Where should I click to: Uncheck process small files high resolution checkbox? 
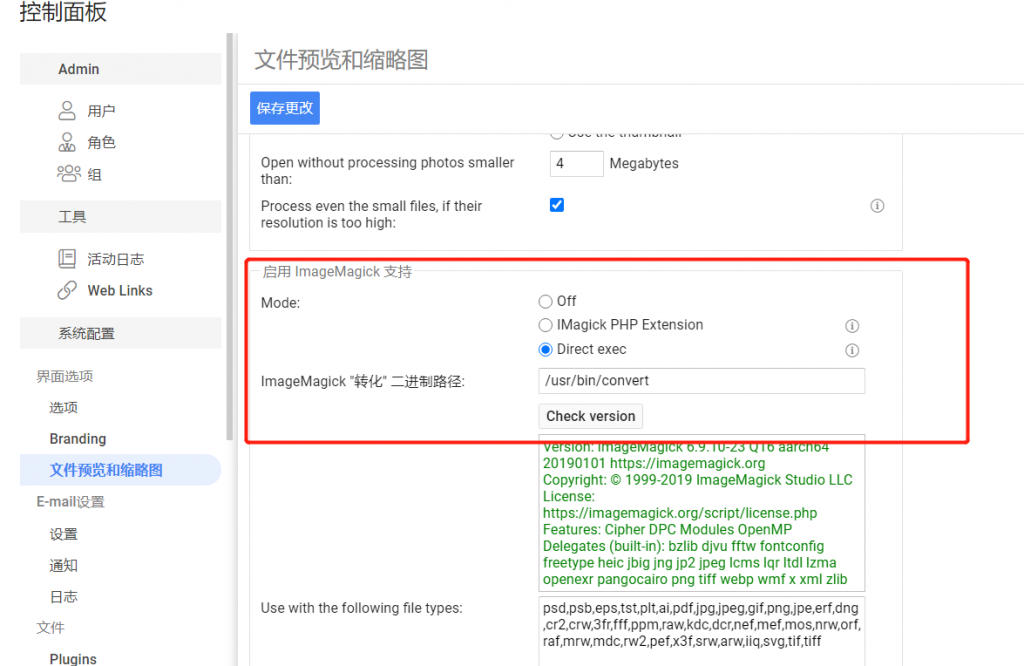tap(557, 205)
